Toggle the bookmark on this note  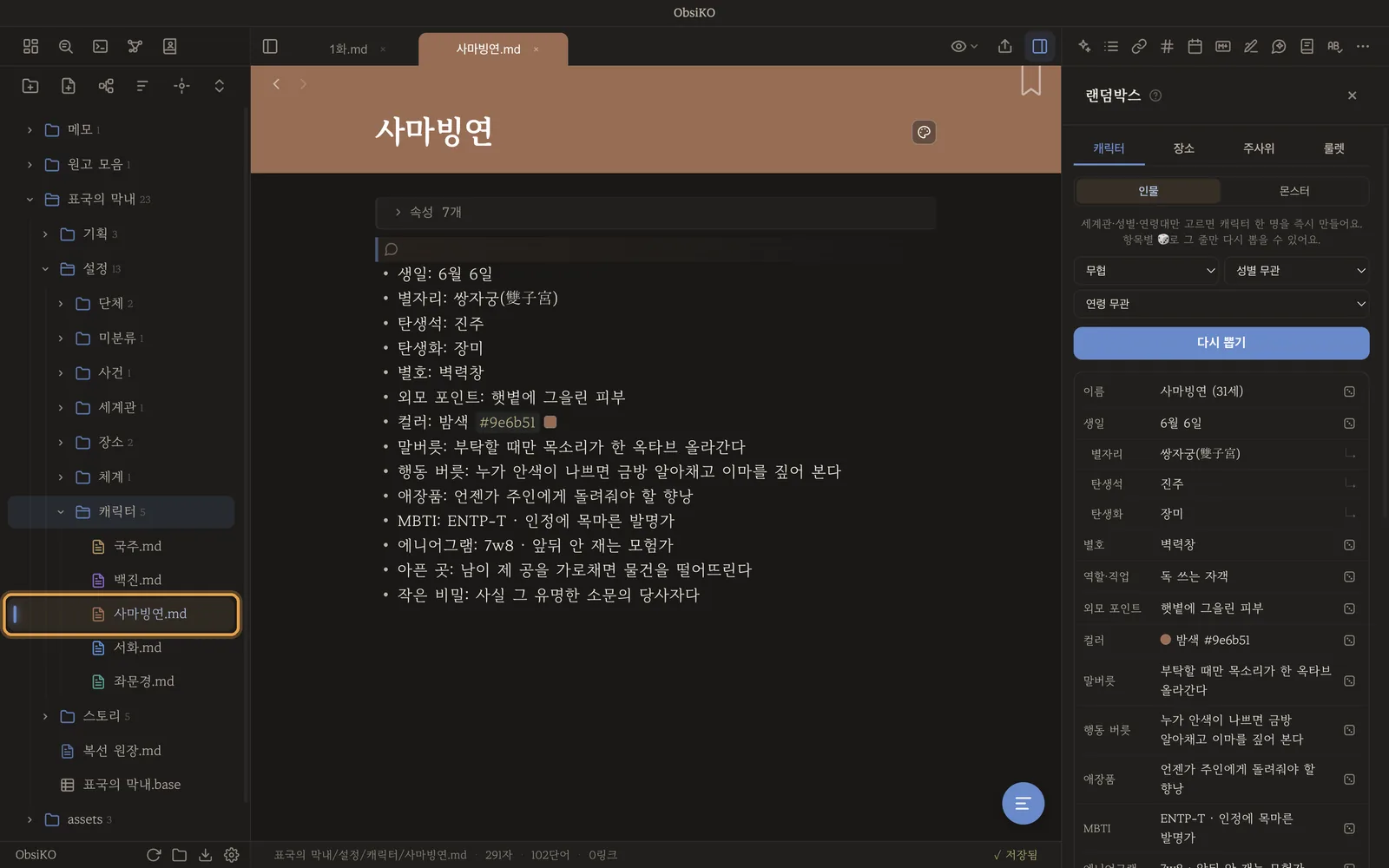1030,81
